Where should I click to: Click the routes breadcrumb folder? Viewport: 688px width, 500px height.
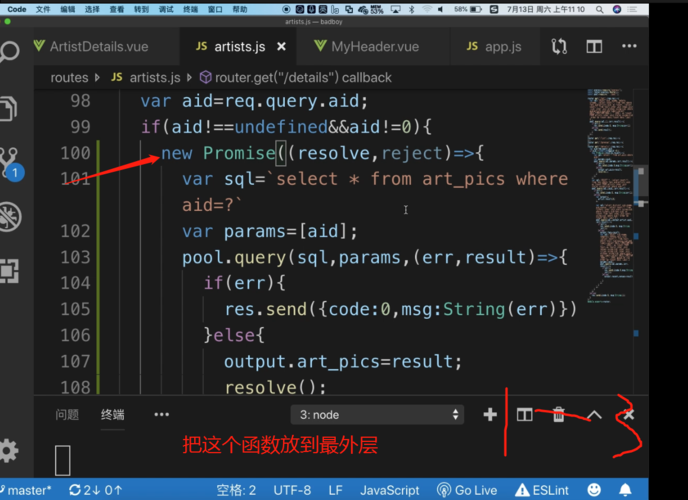(x=69, y=78)
